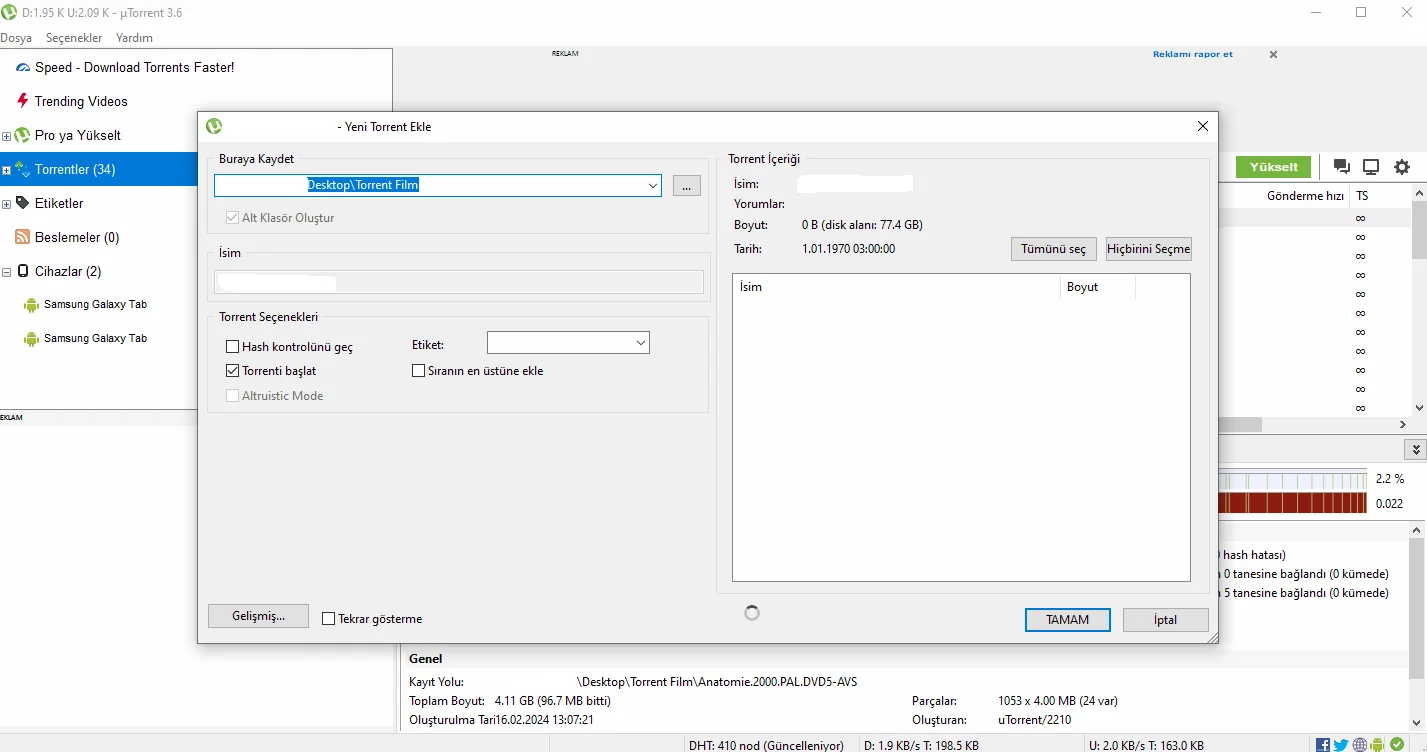Open the Seçenekler menu
Viewport: 1427px width, 752px height.
74,38
